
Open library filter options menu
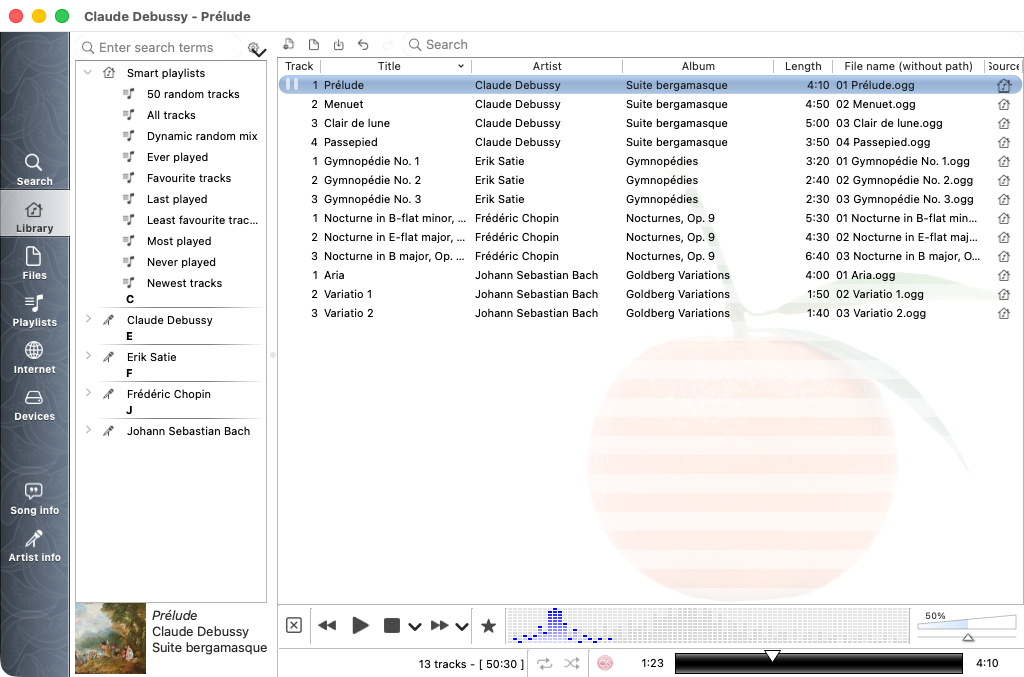click(x=256, y=48)
